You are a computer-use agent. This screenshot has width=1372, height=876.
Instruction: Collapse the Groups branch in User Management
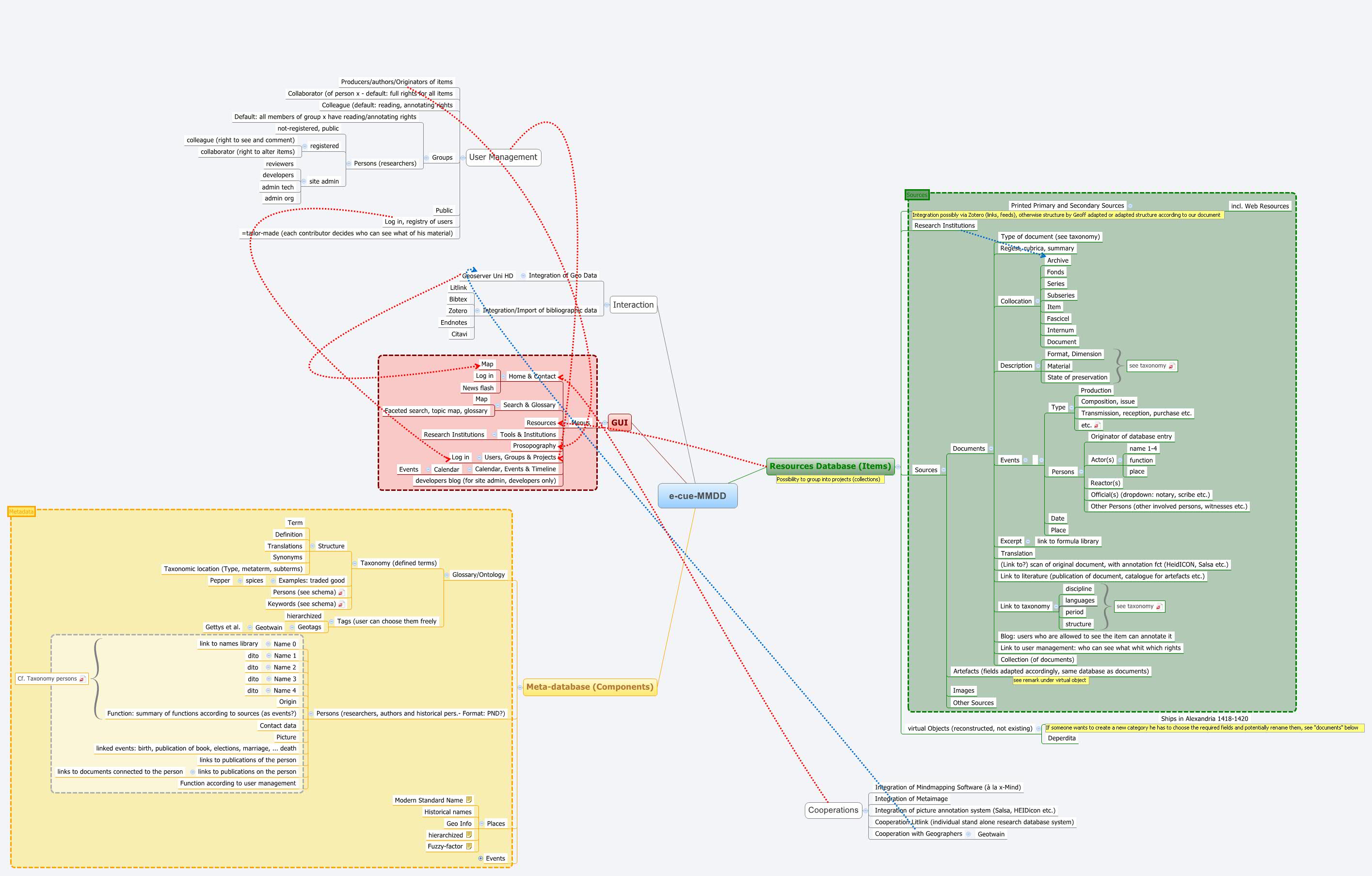click(x=426, y=158)
